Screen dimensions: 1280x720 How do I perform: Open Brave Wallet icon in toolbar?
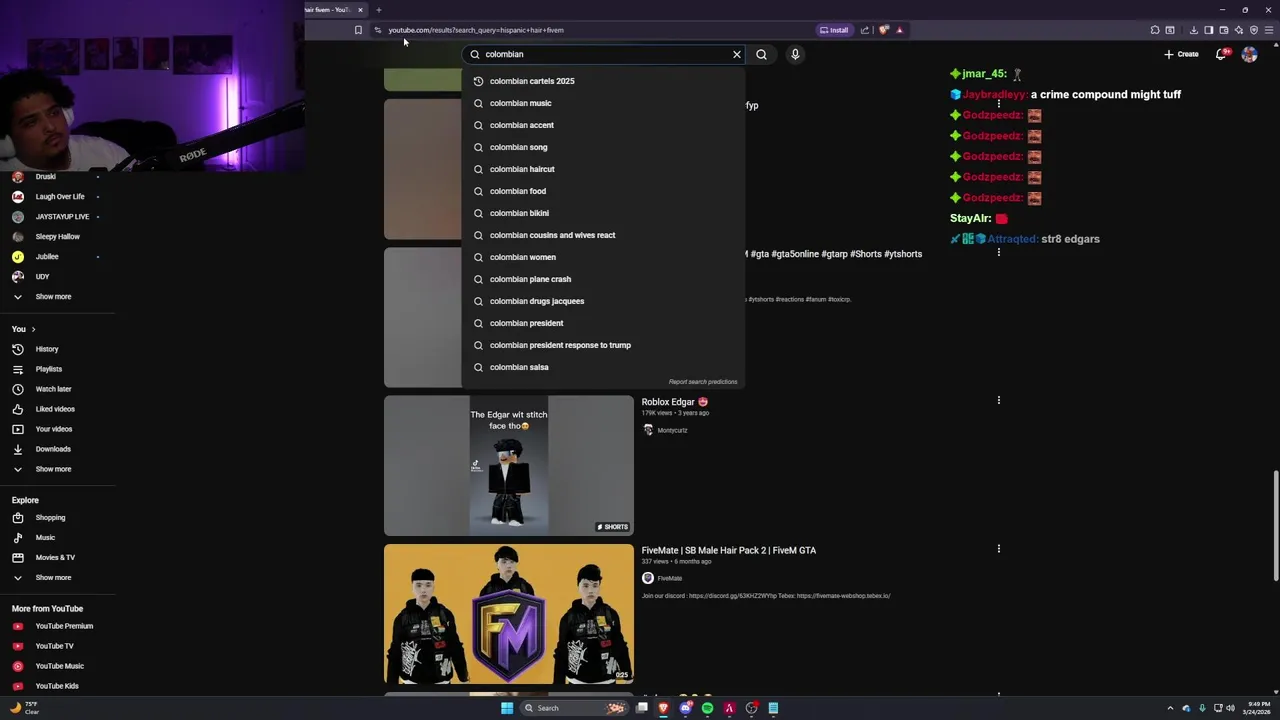tap(1224, 30)
